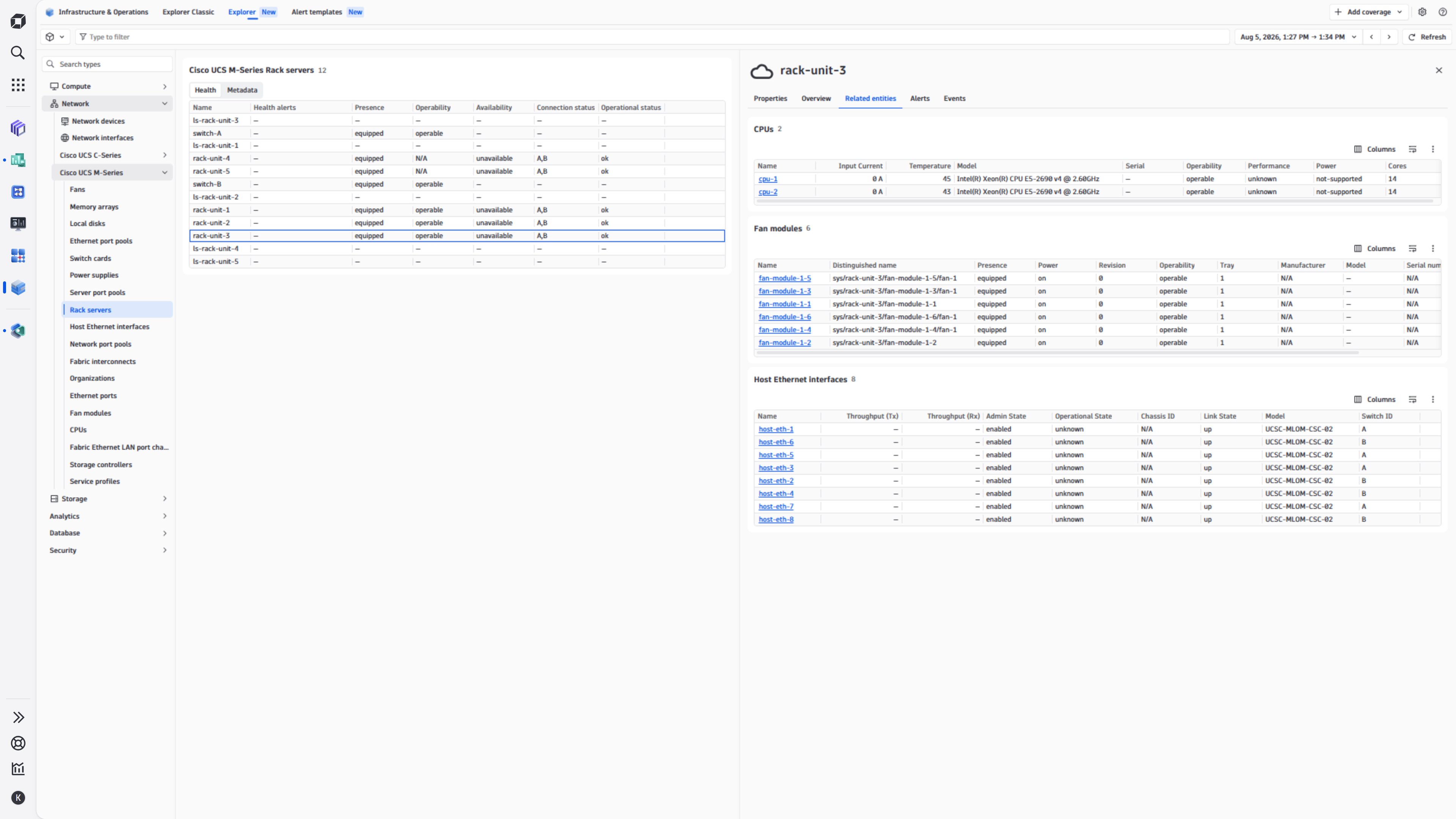Image resolution: width=1456 pixels, height=819 pixels.
Task: Open the user avatar K menu
Action: (18, 797)
